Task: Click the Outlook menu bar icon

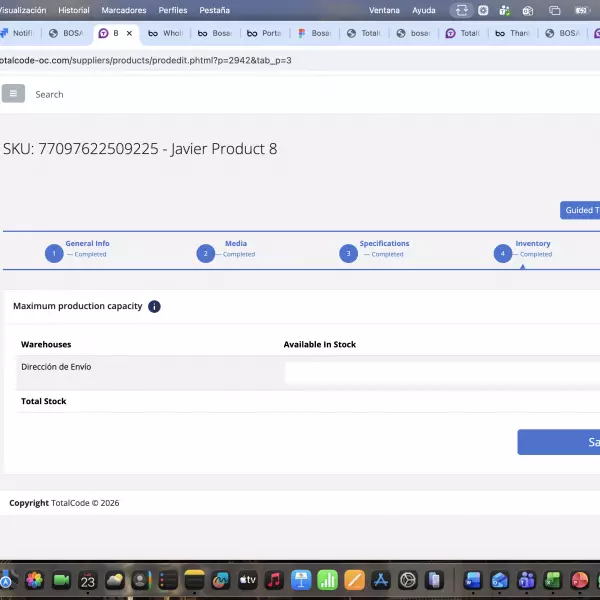Action: click(x=528, y=11)
